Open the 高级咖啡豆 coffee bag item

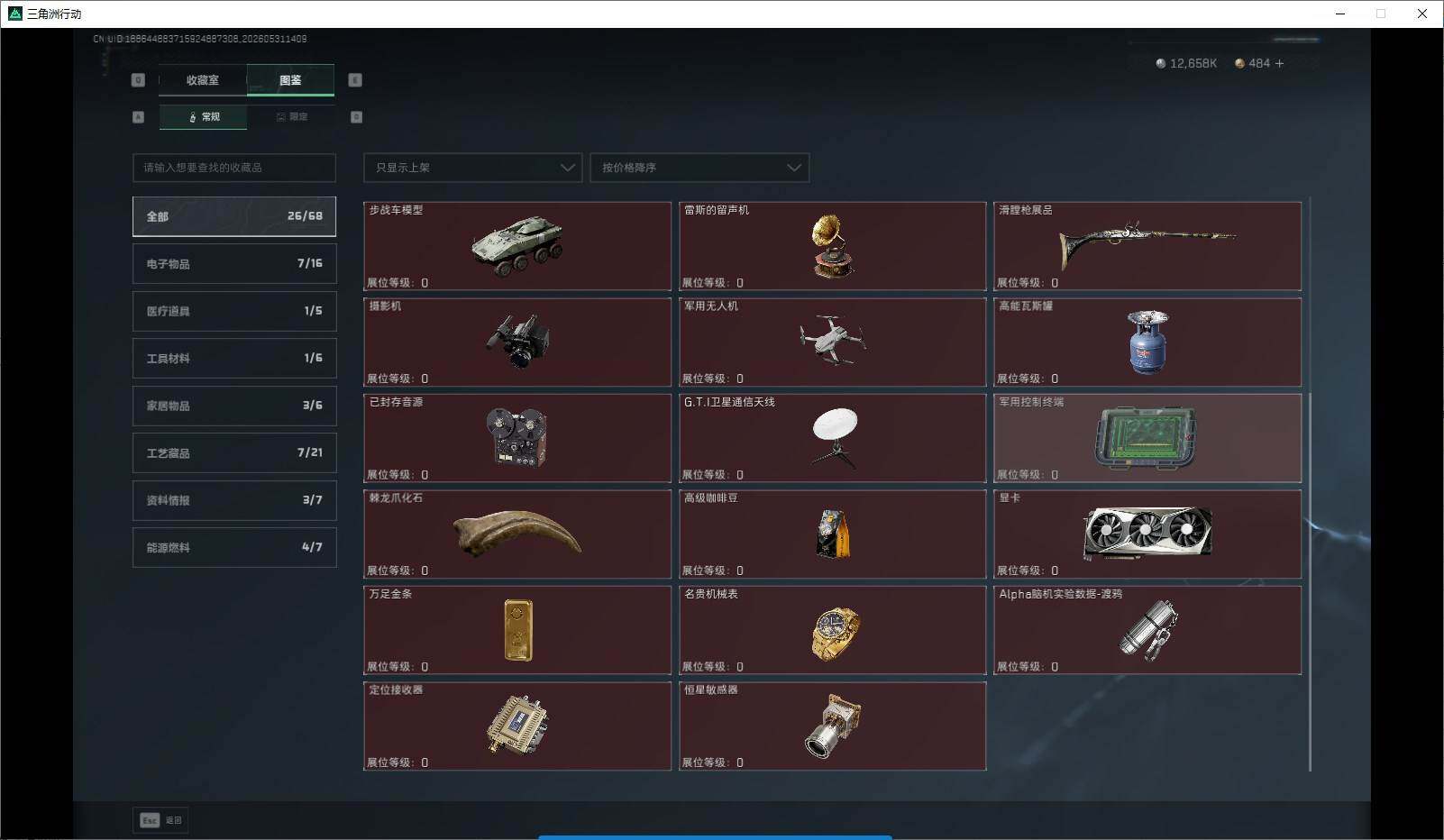tap(832, 534)
